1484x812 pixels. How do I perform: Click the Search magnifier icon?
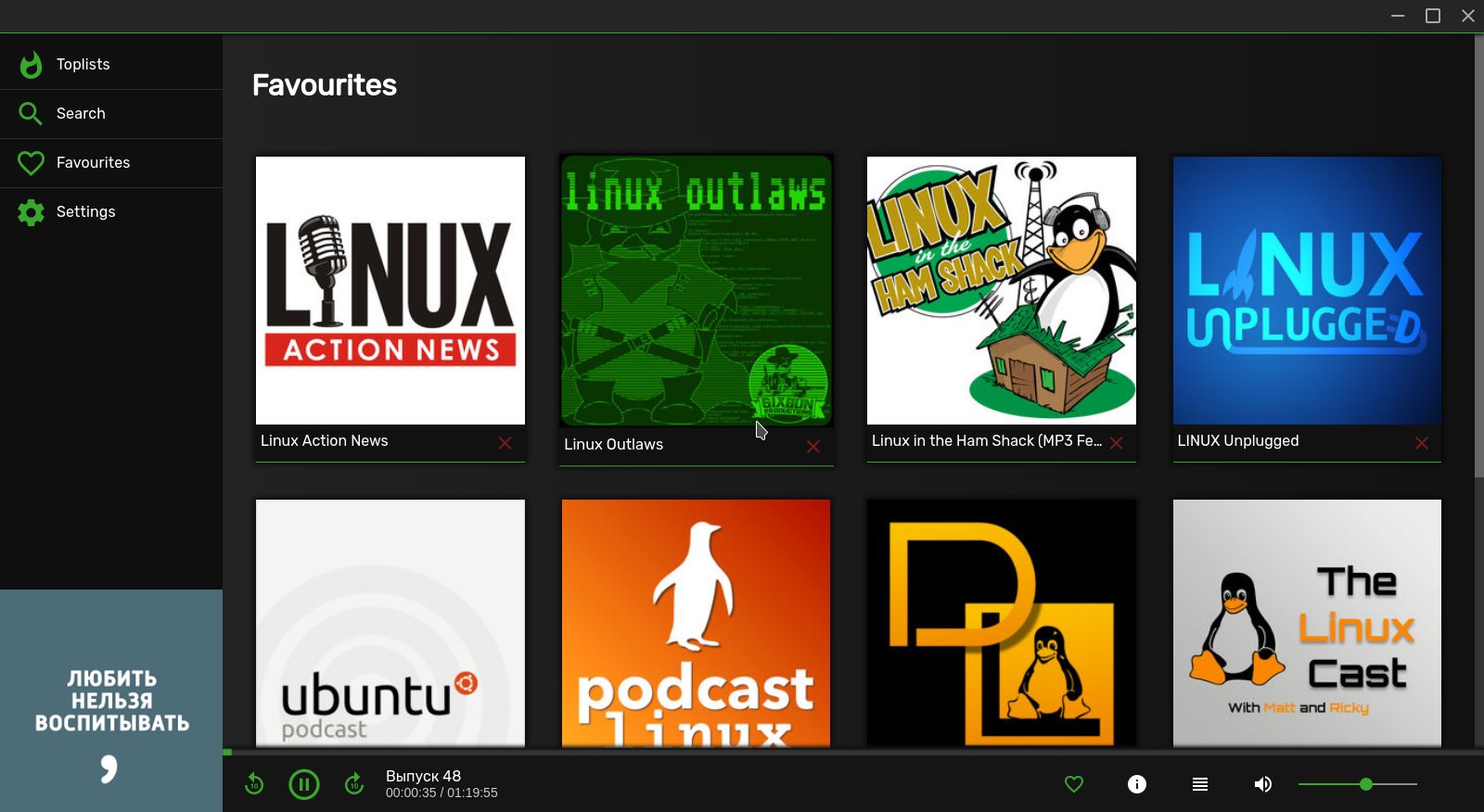click(x=31, y=113)
